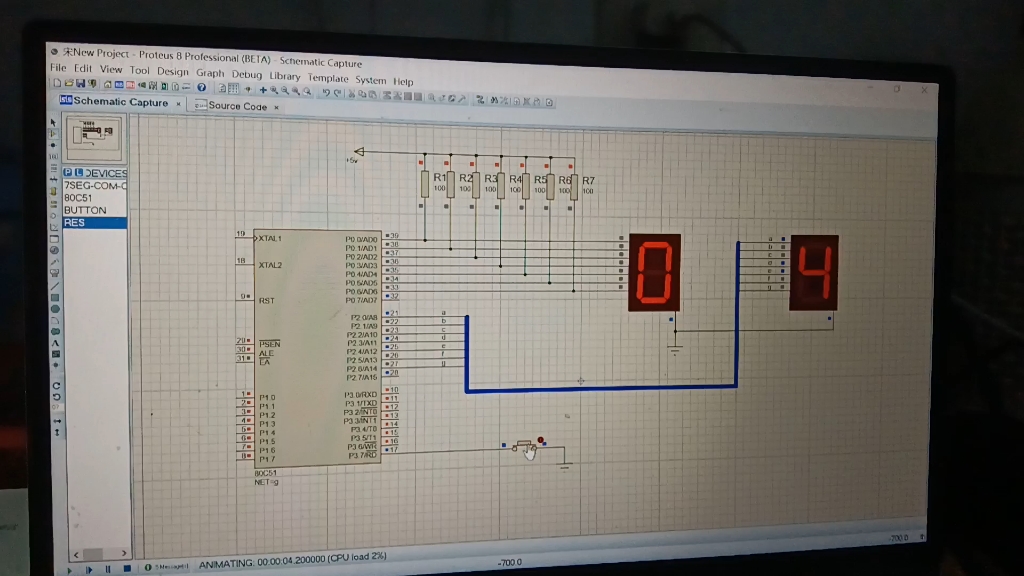This screenshot has width=1024, height=576.
Task: Click the 'P' pick devices button
Action: pyautogui.click(x=68, y=172)
